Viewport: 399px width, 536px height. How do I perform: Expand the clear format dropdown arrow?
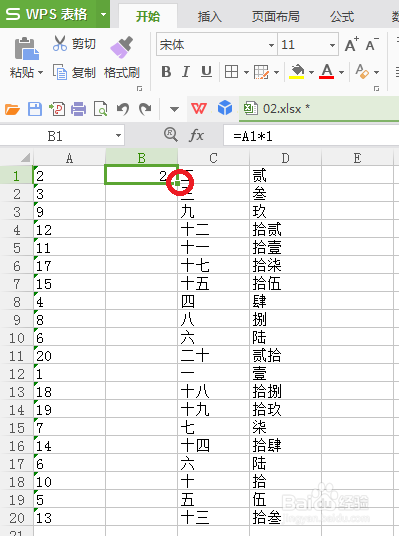point(376,72)
